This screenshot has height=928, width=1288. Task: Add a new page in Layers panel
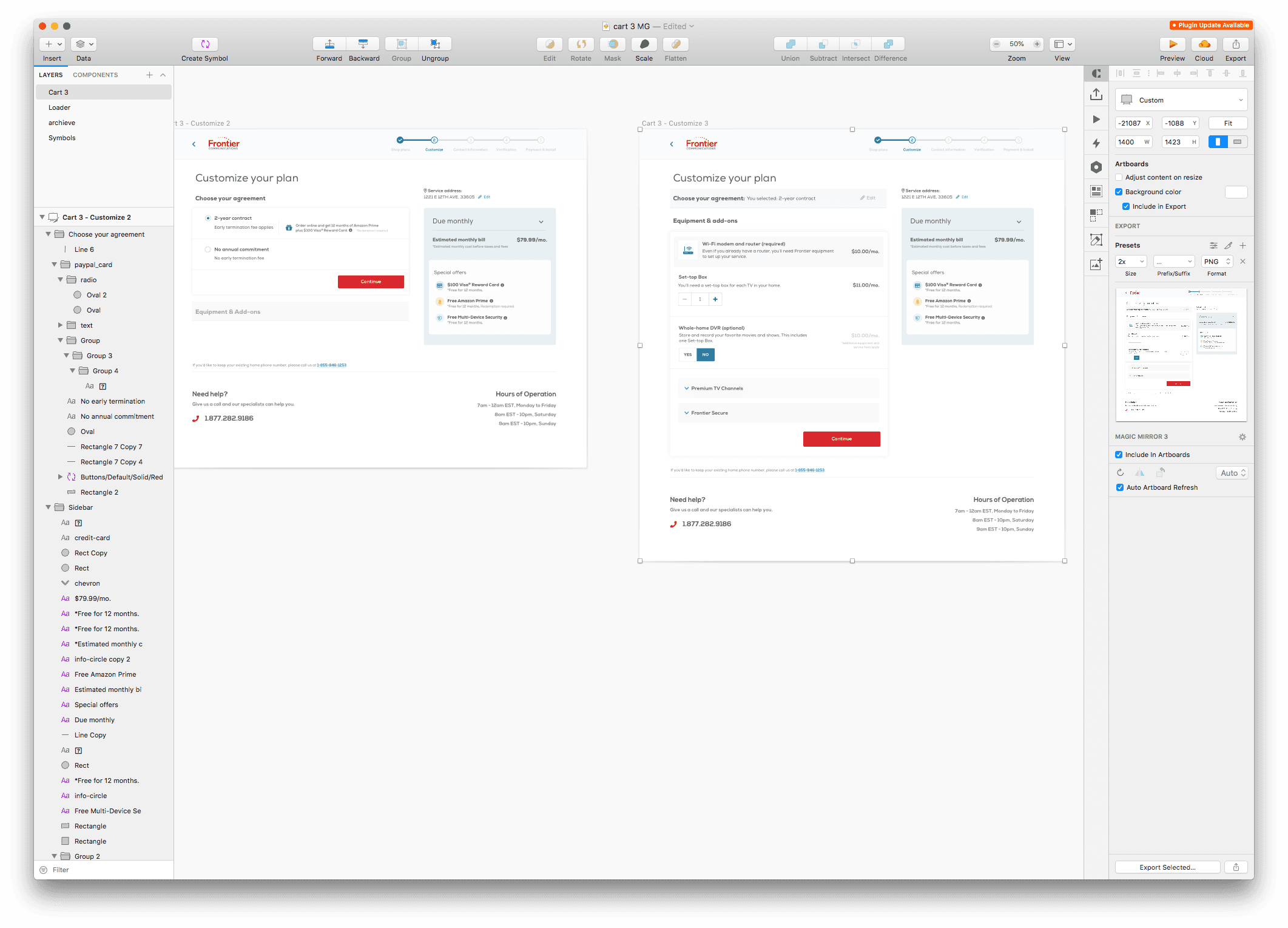pyautogui.click(x=149, y=75)
